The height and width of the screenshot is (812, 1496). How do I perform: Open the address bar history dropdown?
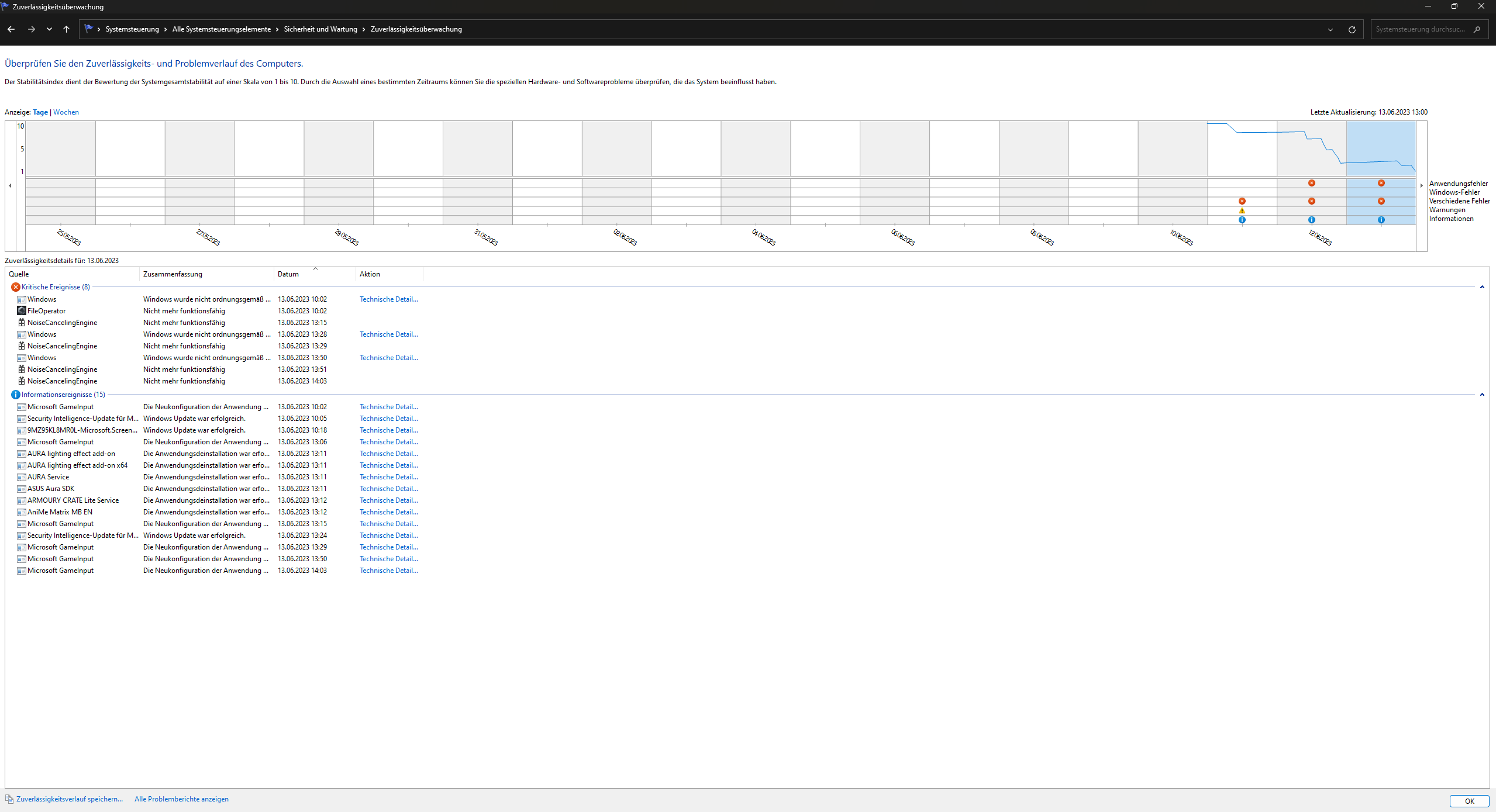click(1330, 29)
